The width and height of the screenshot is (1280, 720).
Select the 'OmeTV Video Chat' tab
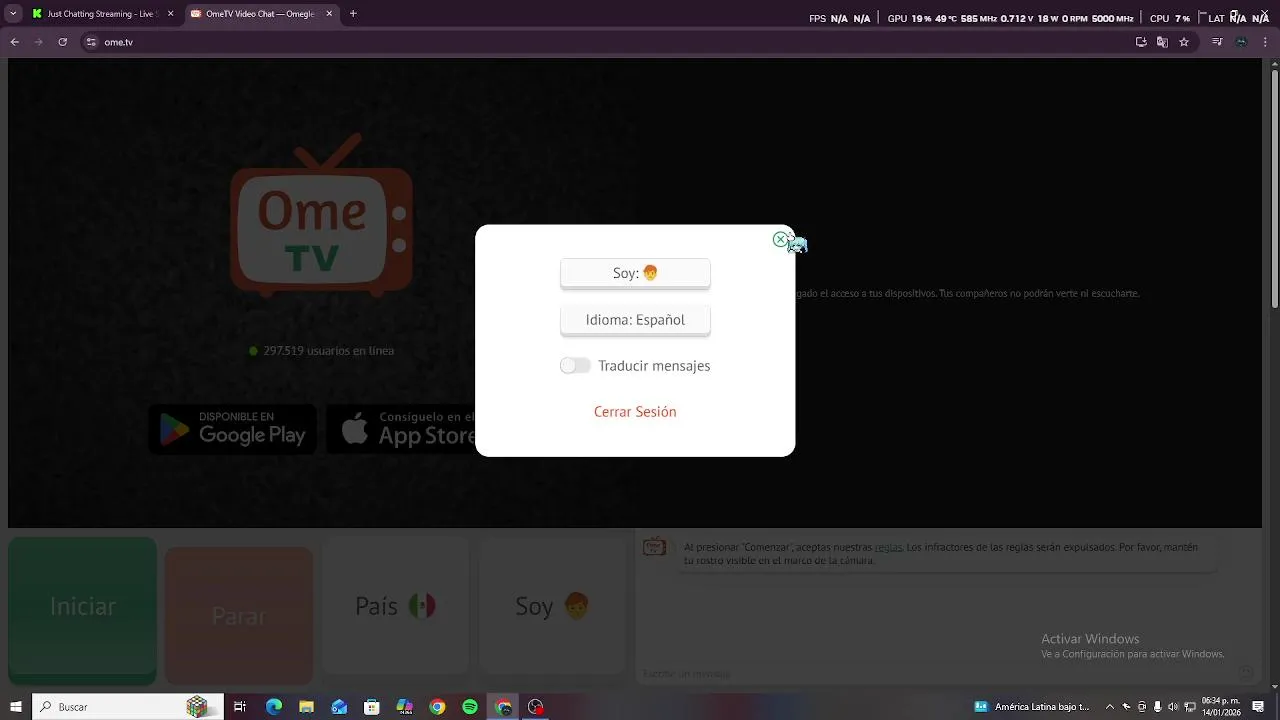(x=262, y=14)
